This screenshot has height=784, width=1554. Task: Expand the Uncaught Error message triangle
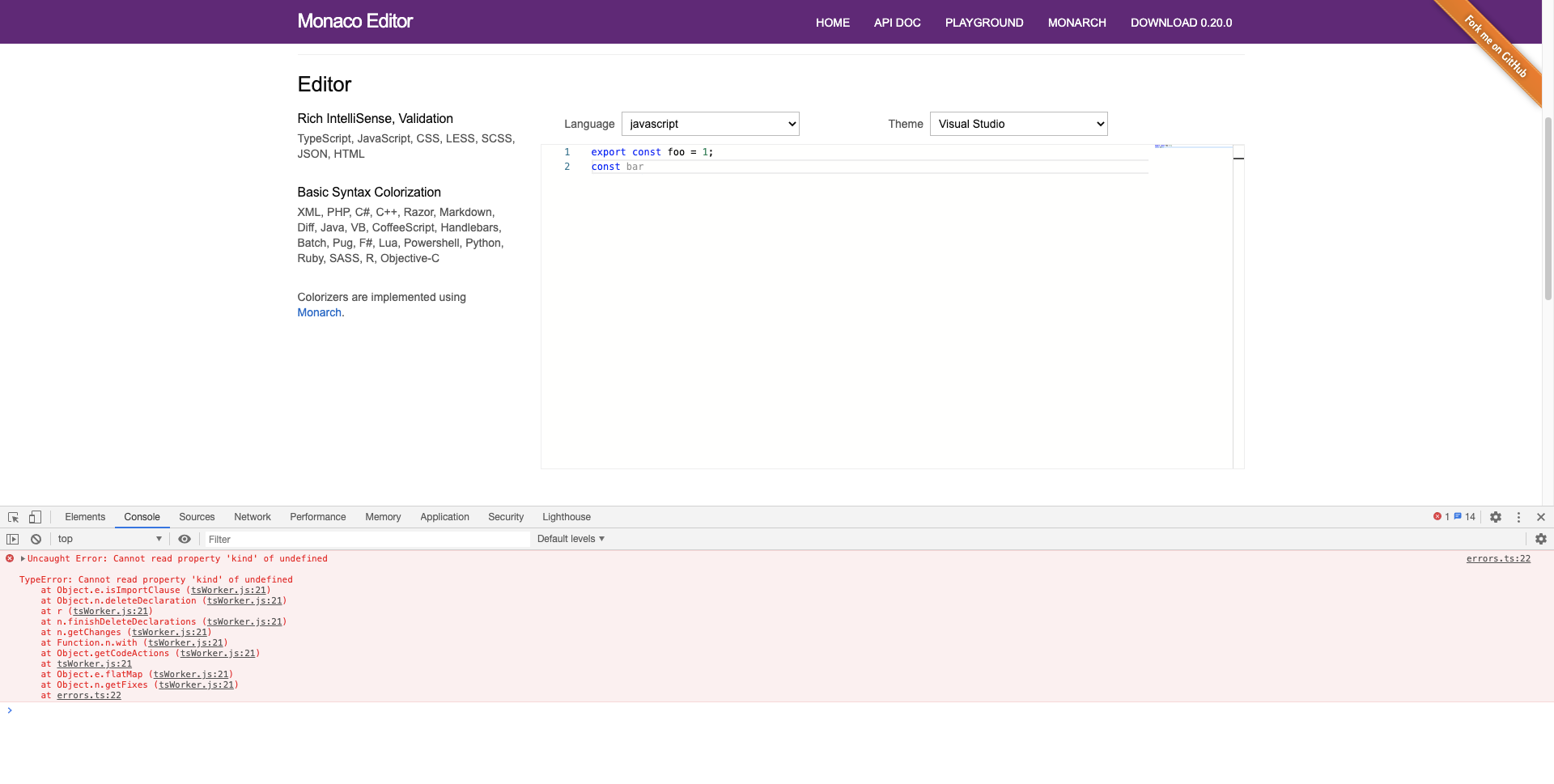click(23, 558)
